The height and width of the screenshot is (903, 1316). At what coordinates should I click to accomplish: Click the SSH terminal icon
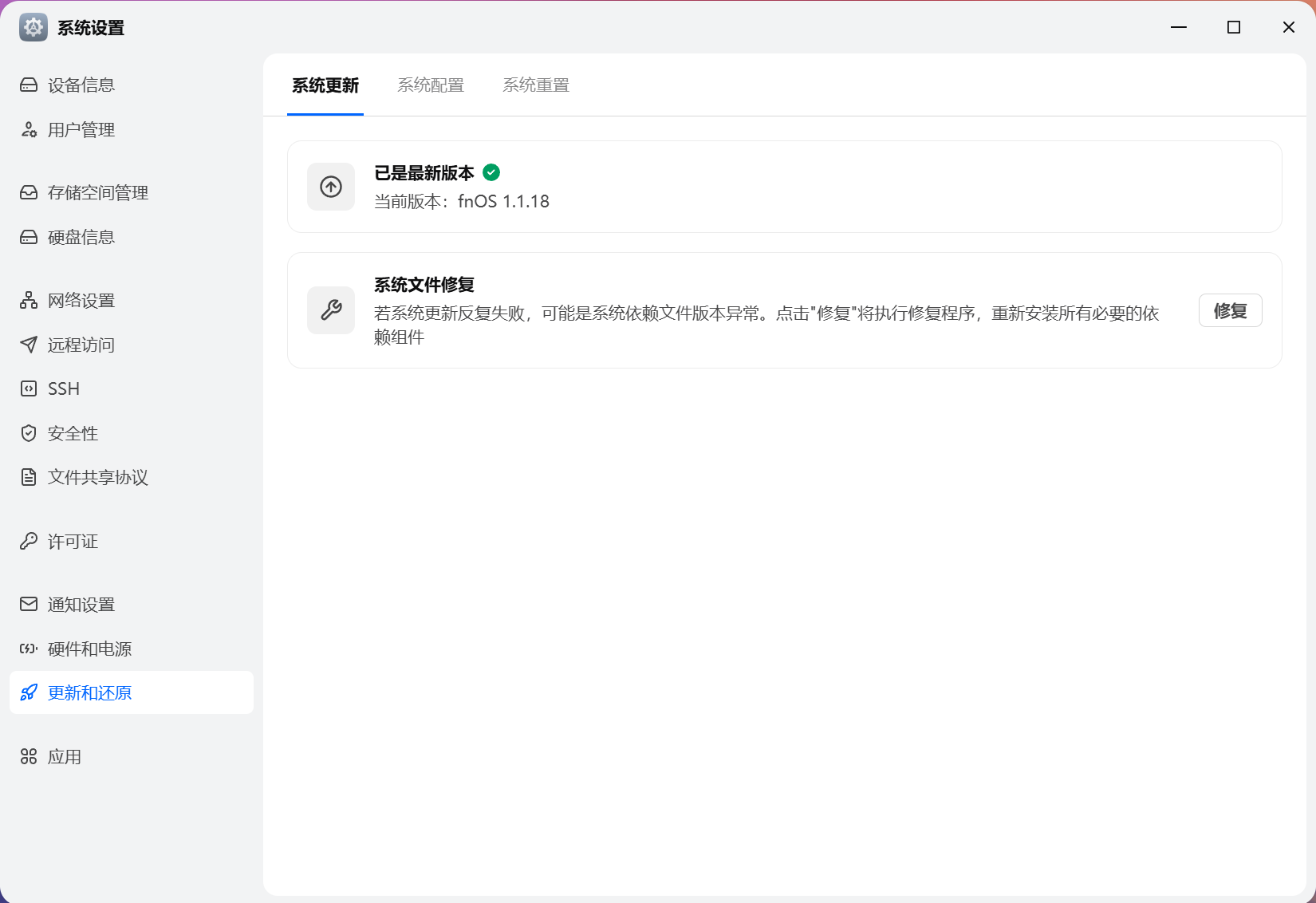(29, 388)
